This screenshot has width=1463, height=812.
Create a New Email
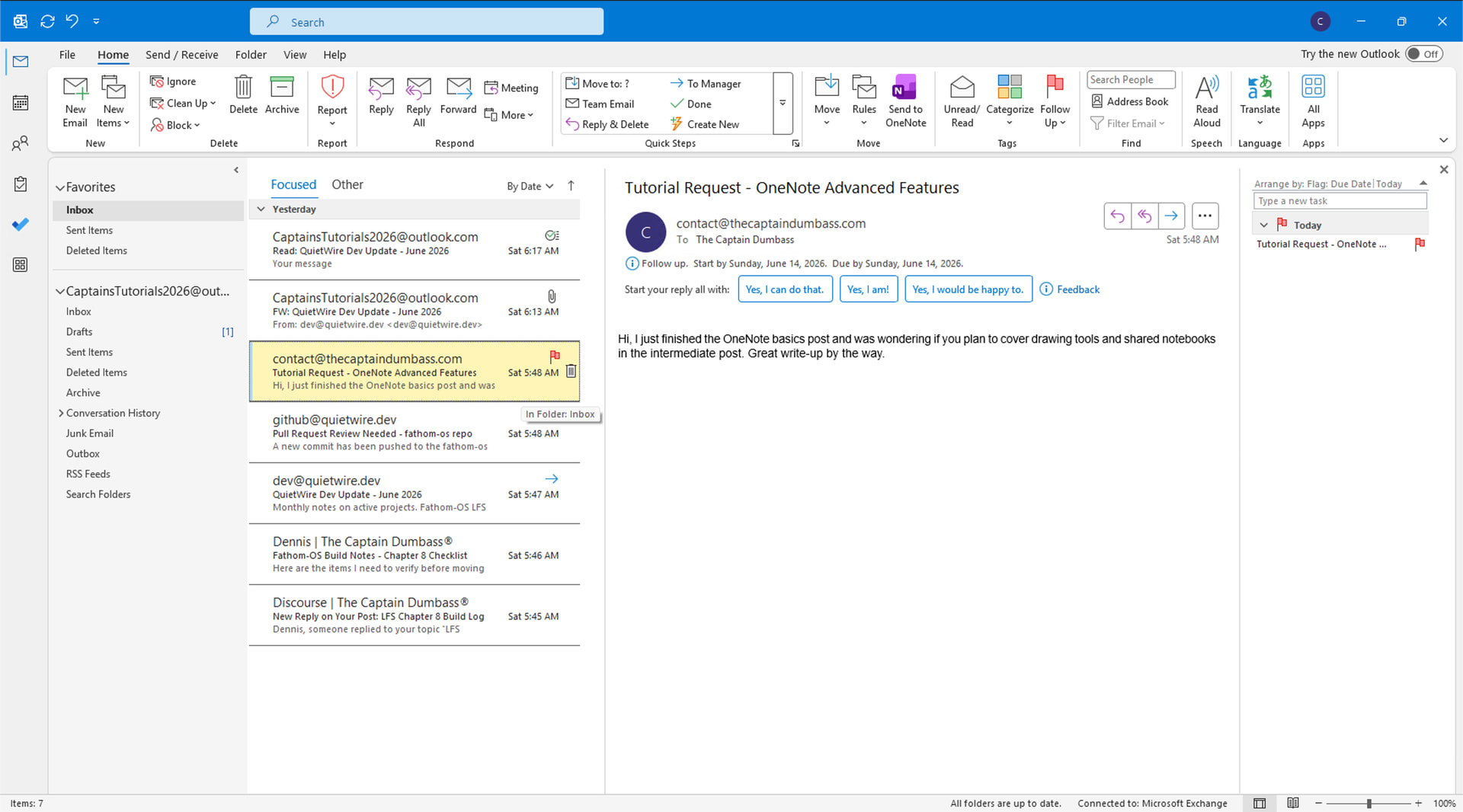click(75, 101)
